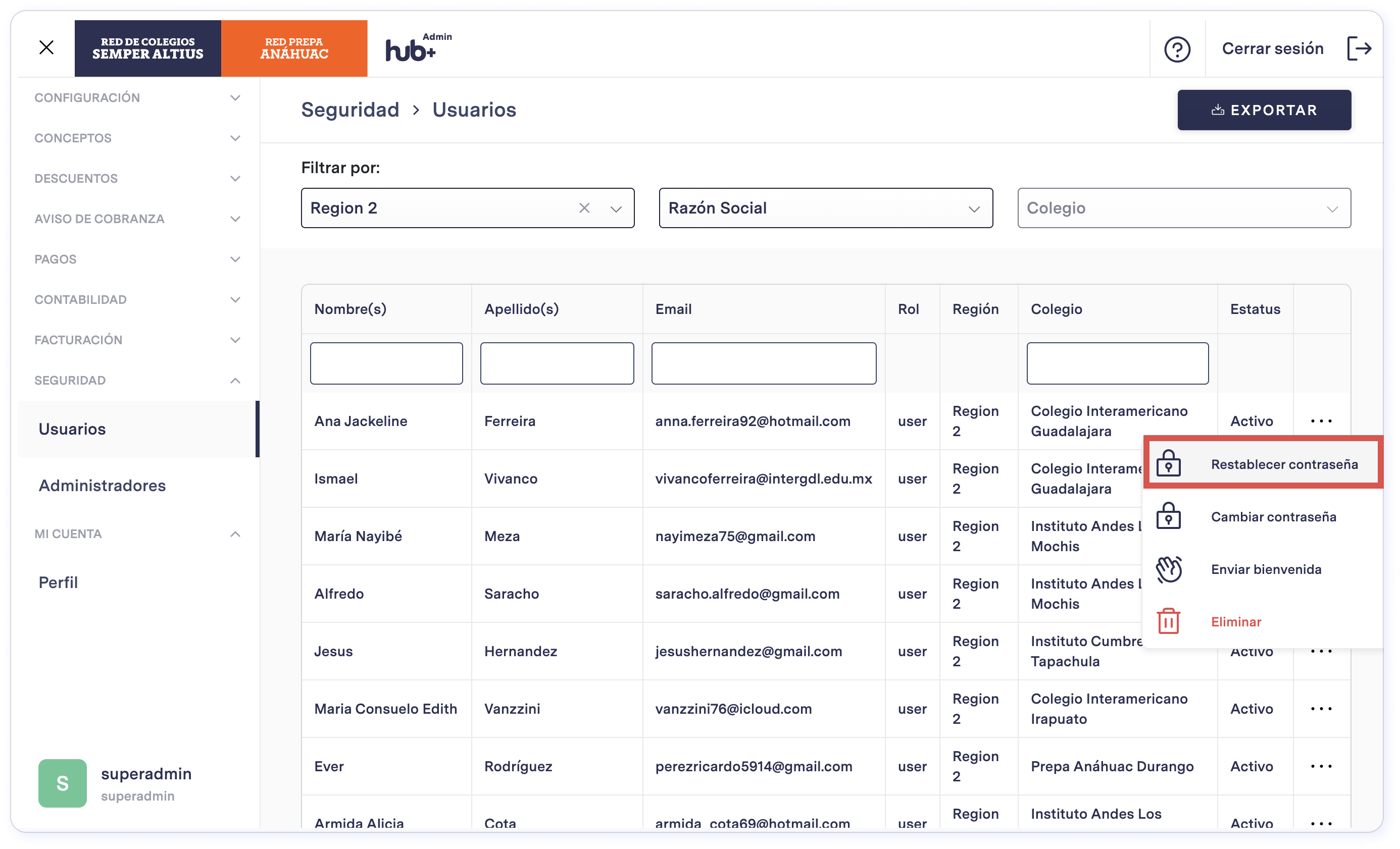The width and height of the screenshot is (1400, 849).
Task: Choose Enviar bienvenida from the menu
Action: [1263, 568]
